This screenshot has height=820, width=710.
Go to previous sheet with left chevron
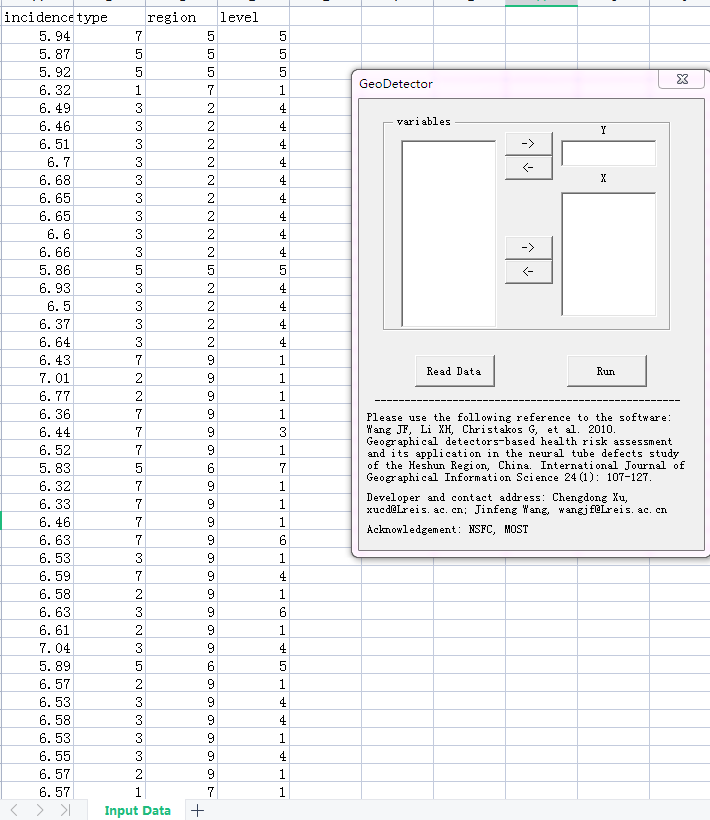[x=15, y=810]
